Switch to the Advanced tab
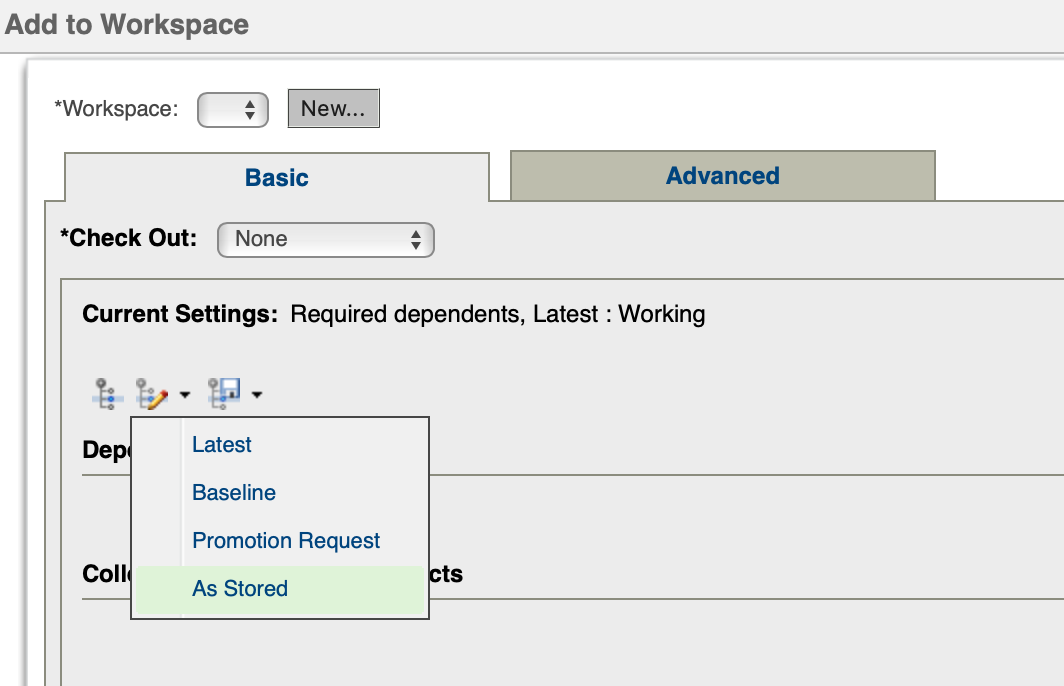The image size is (1064, 686). click(x=722, y=176)
